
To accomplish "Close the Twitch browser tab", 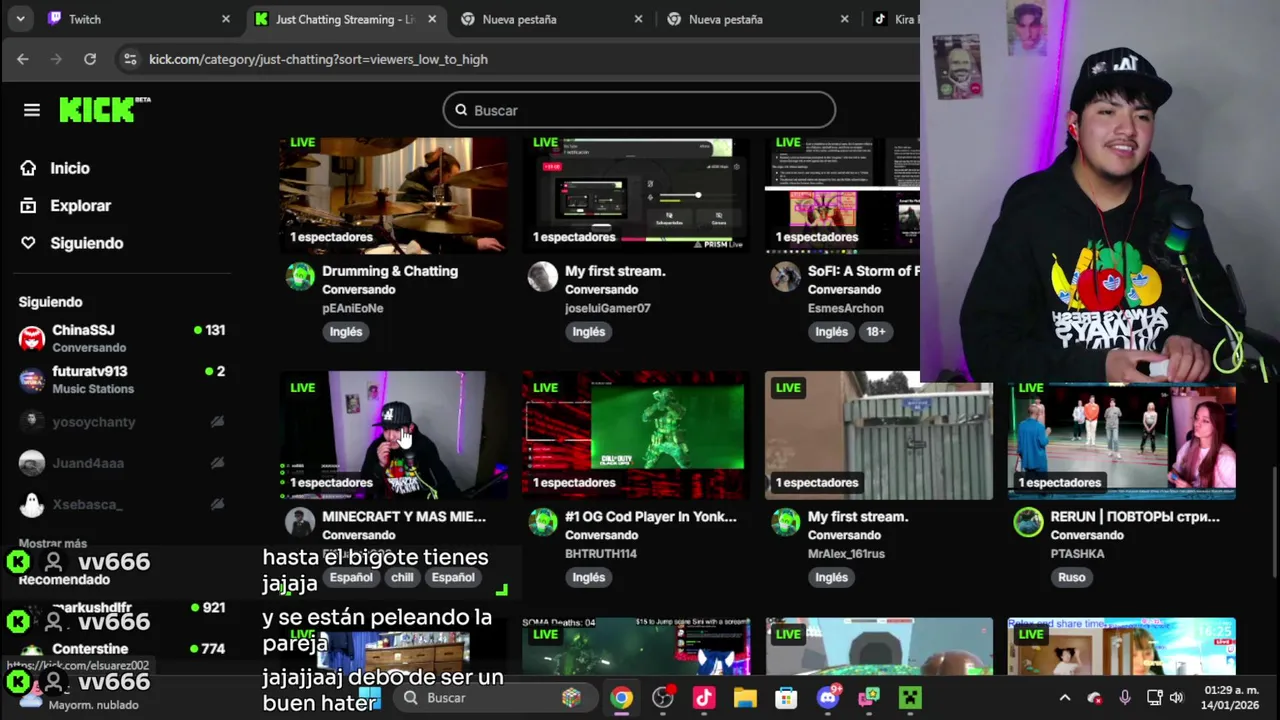I will pyautogui.click(x=226, y=19).
